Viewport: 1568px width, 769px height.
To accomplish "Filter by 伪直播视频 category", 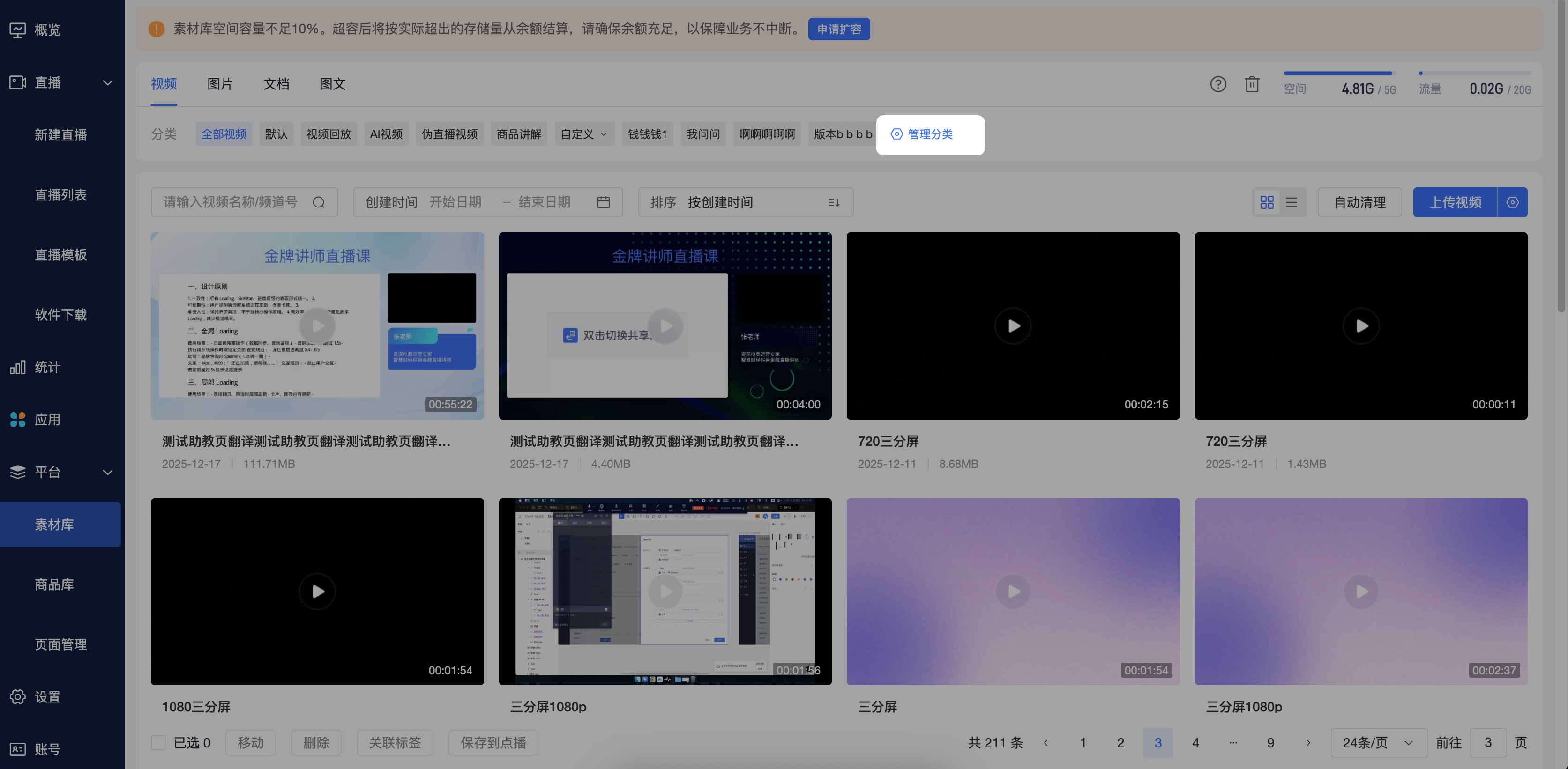I will [450, 134].
